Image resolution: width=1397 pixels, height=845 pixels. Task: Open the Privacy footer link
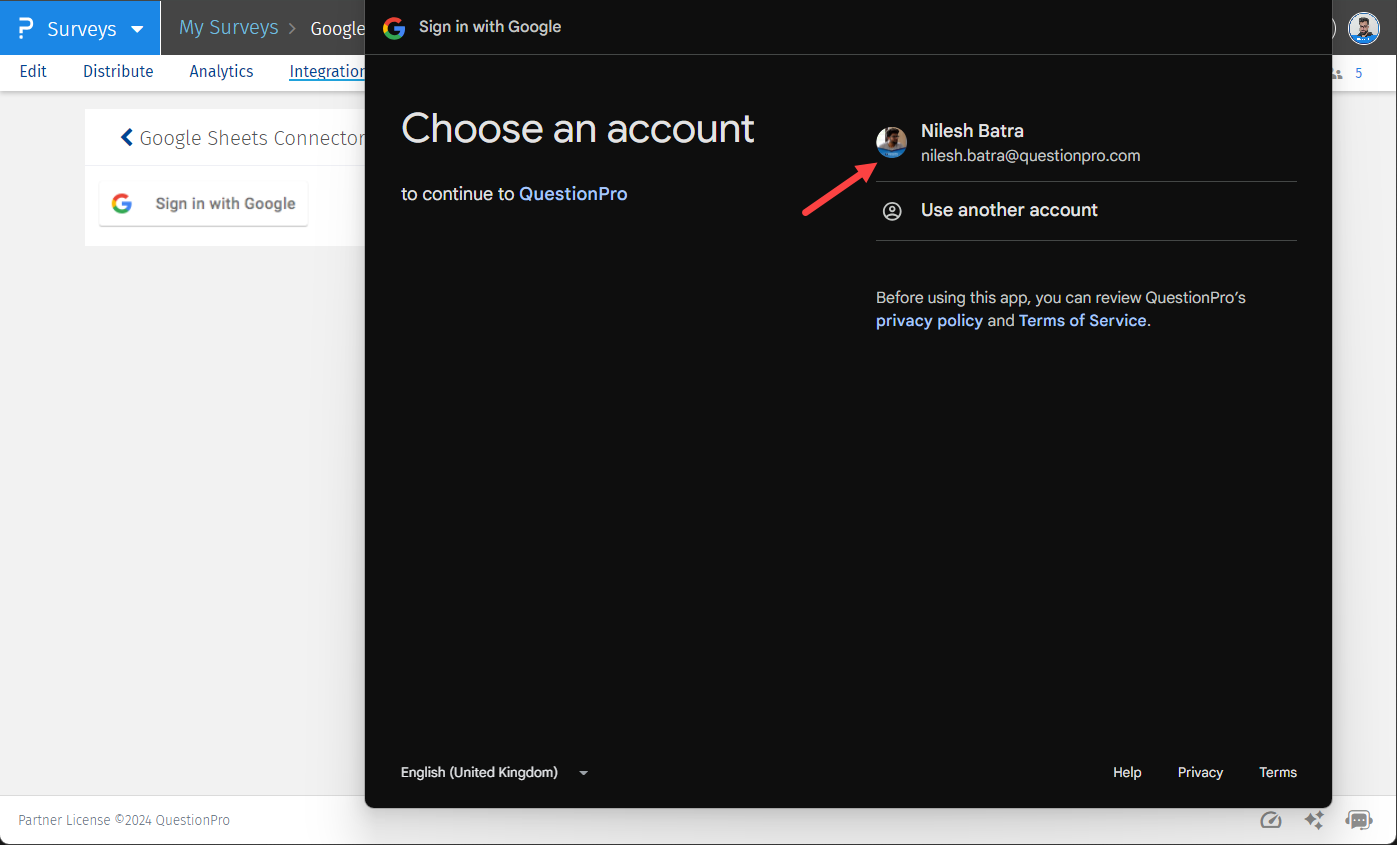1200,772
